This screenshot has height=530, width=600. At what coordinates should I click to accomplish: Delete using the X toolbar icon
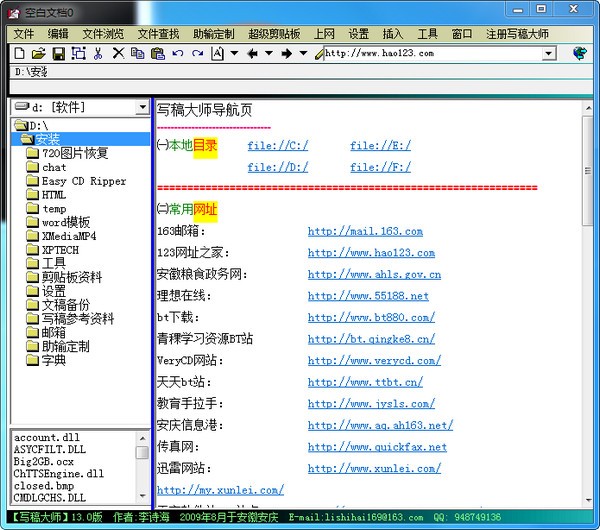coord(118,53)
